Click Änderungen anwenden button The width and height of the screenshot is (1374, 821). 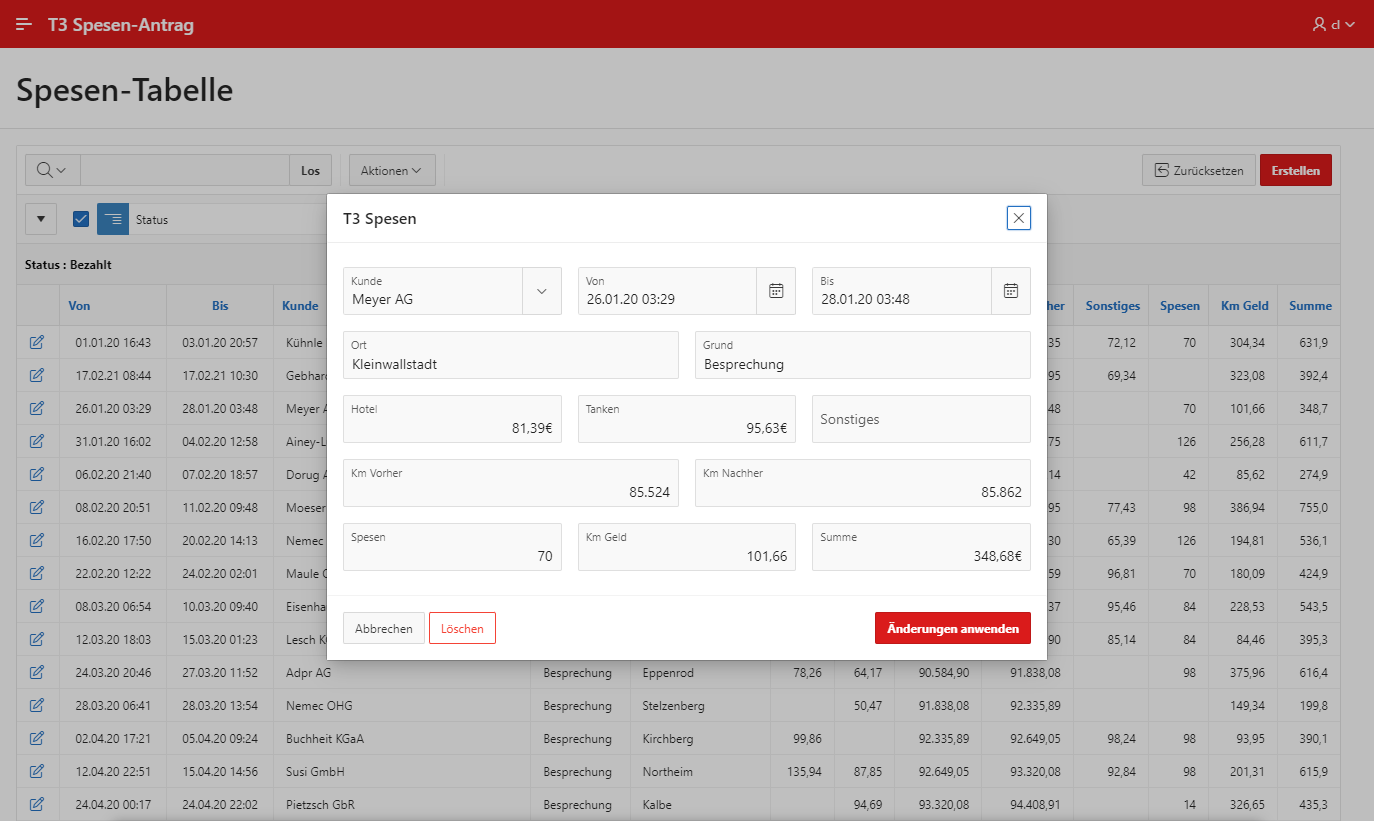(952, 628)
